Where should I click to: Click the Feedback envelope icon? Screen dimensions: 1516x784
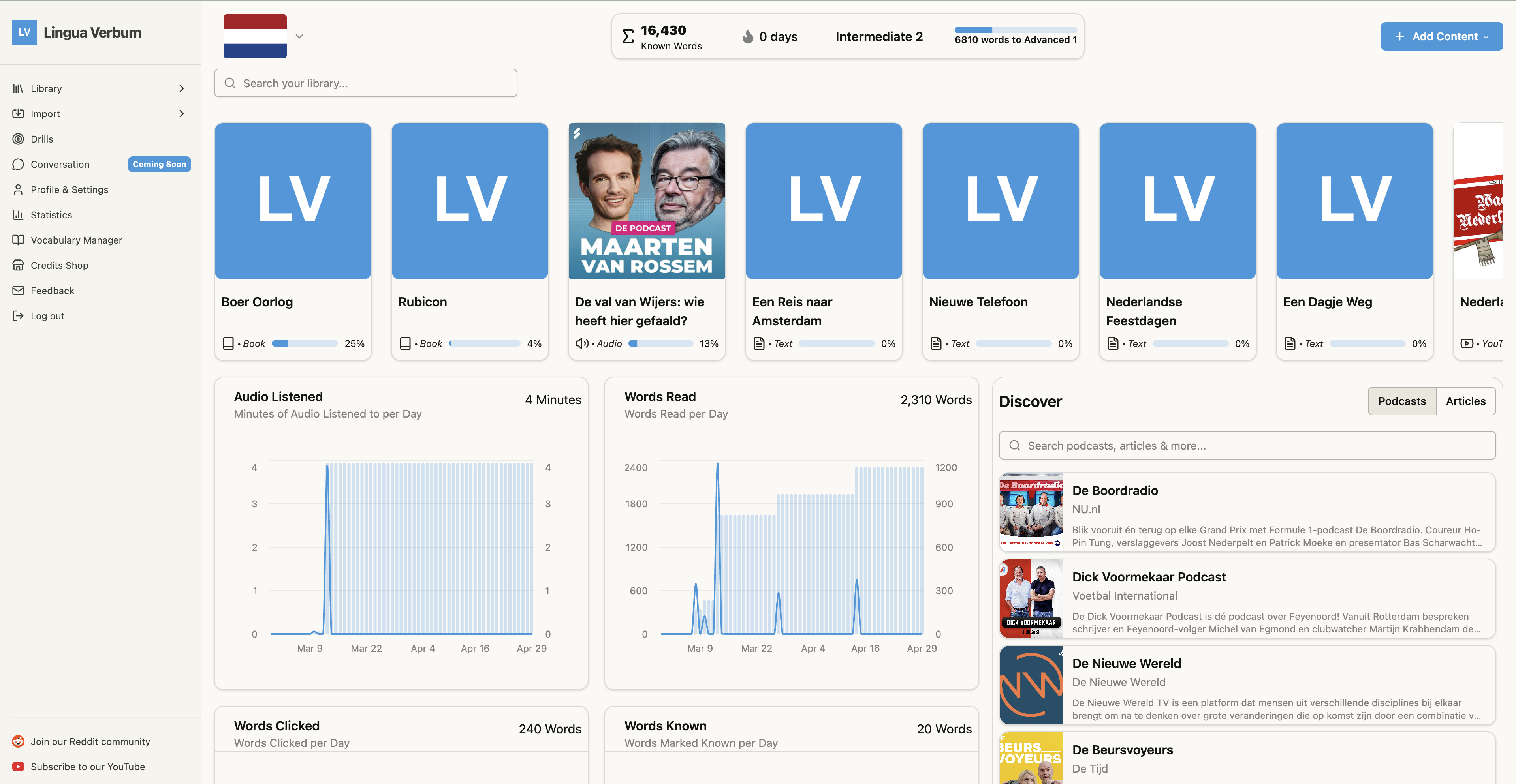tap(18, 291)
